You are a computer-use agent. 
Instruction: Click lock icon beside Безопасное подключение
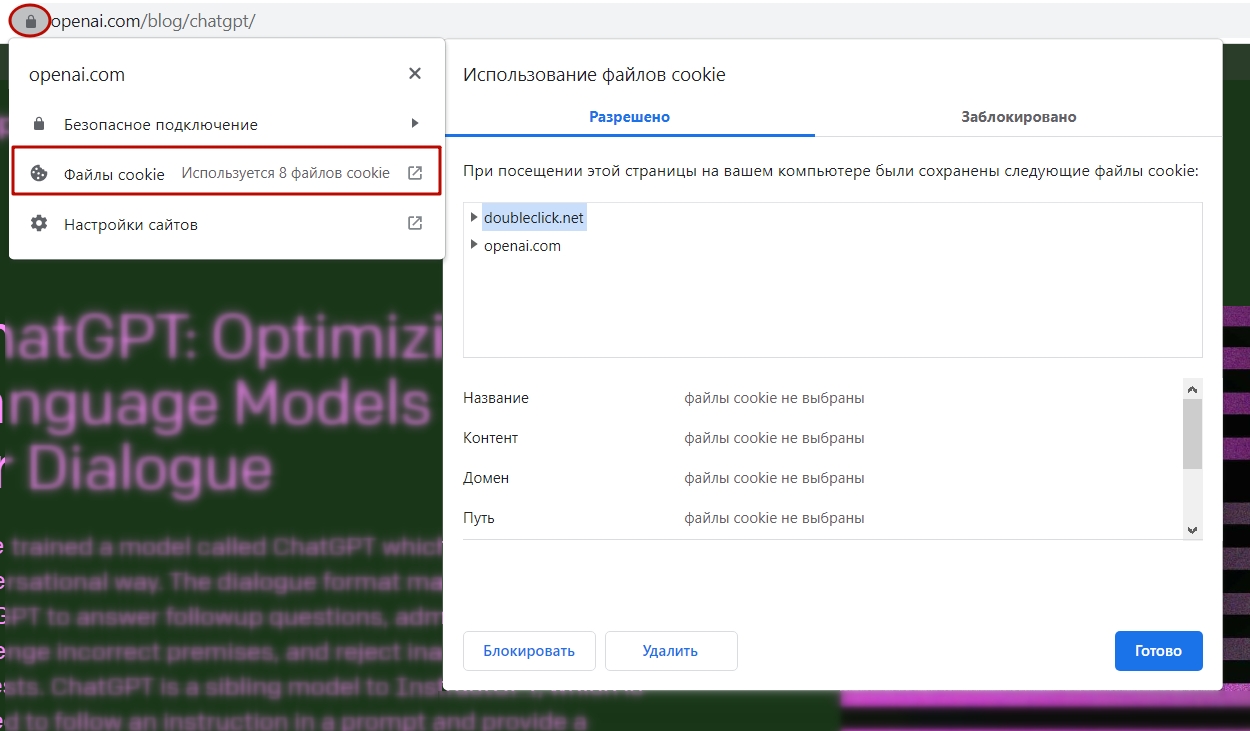pyautogui.click(x=39, y=125)
